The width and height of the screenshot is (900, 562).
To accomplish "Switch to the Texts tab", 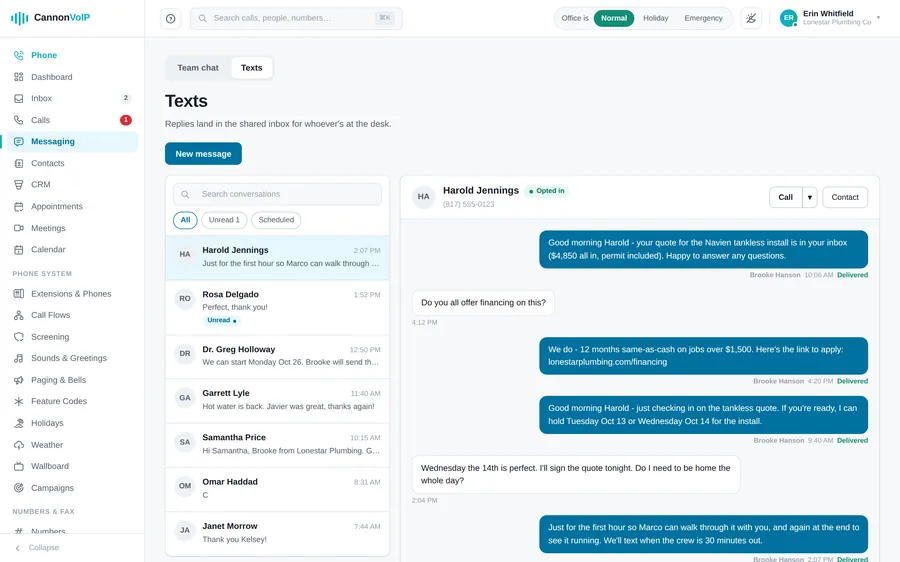I will (251, 68).
